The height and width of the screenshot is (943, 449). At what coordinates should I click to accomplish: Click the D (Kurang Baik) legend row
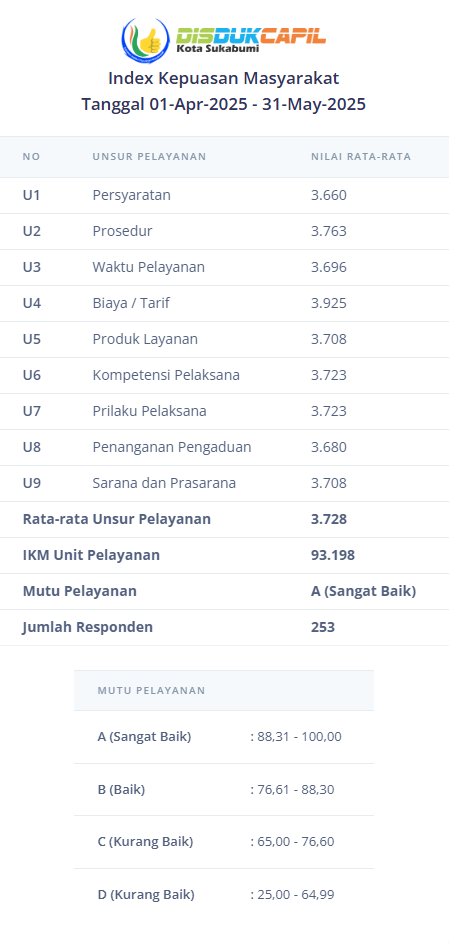click(224, 894)
